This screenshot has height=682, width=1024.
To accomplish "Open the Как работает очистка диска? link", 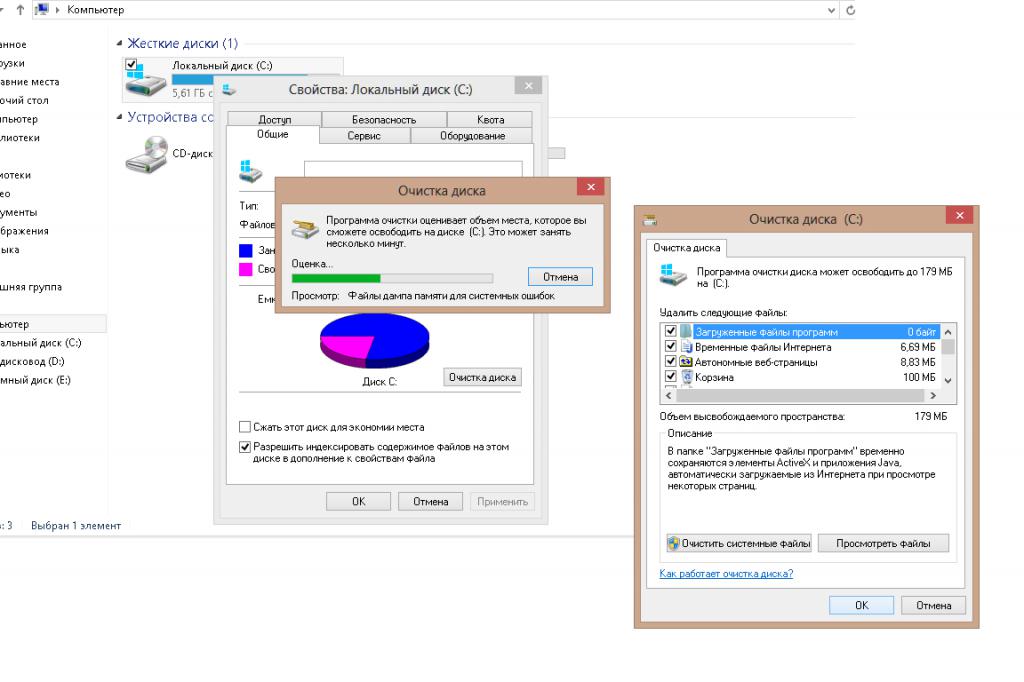I will click(726, 574).
